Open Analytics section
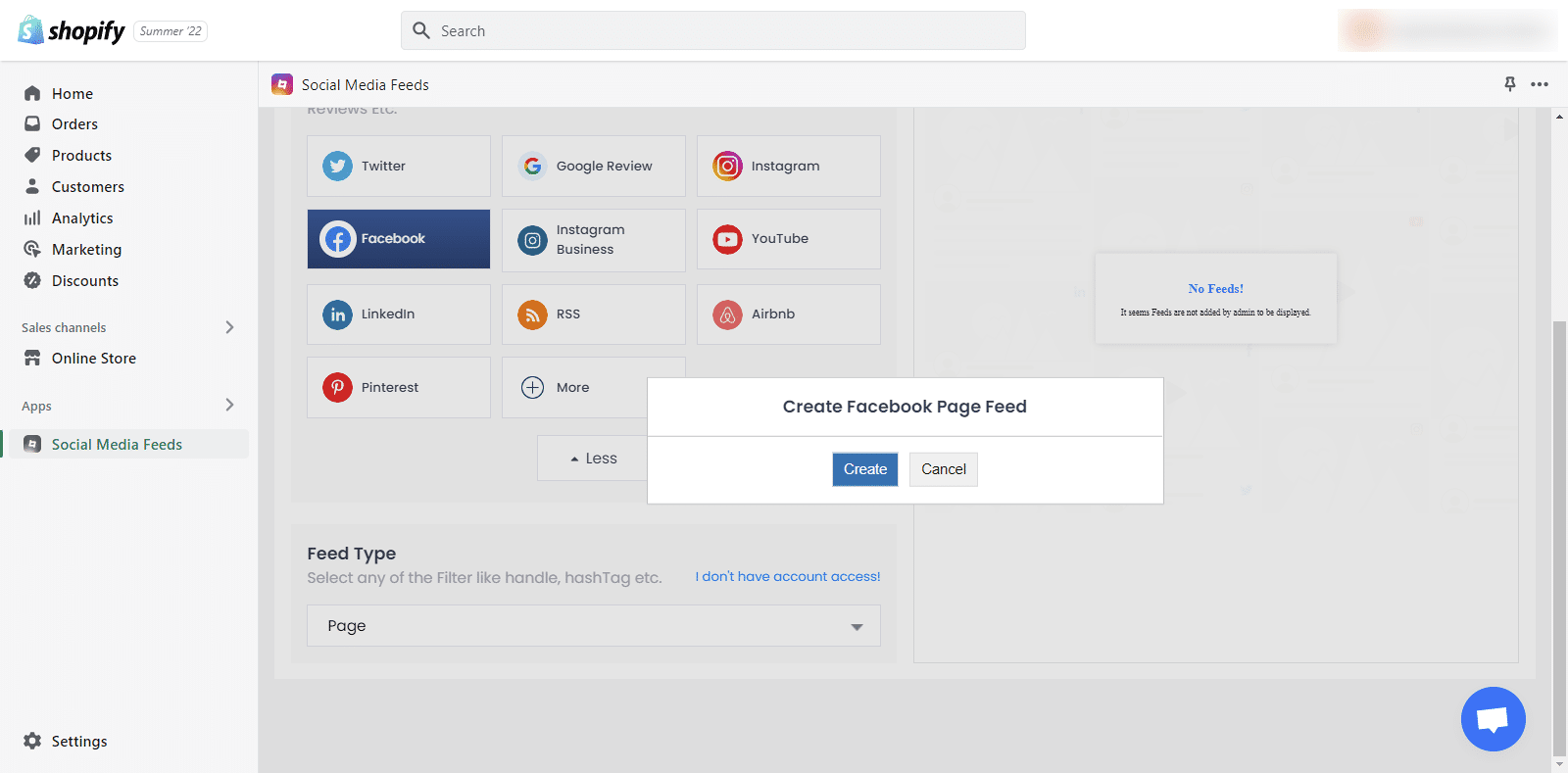This screenshot has width=1568, height=773. click(x=82, y=218)
